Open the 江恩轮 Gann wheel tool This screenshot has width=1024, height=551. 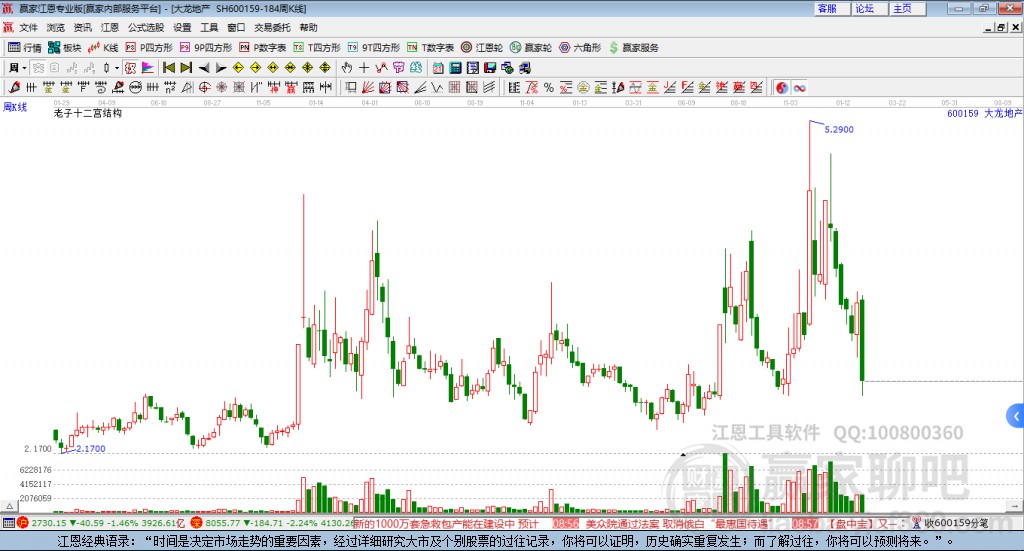tap(482, 47)
